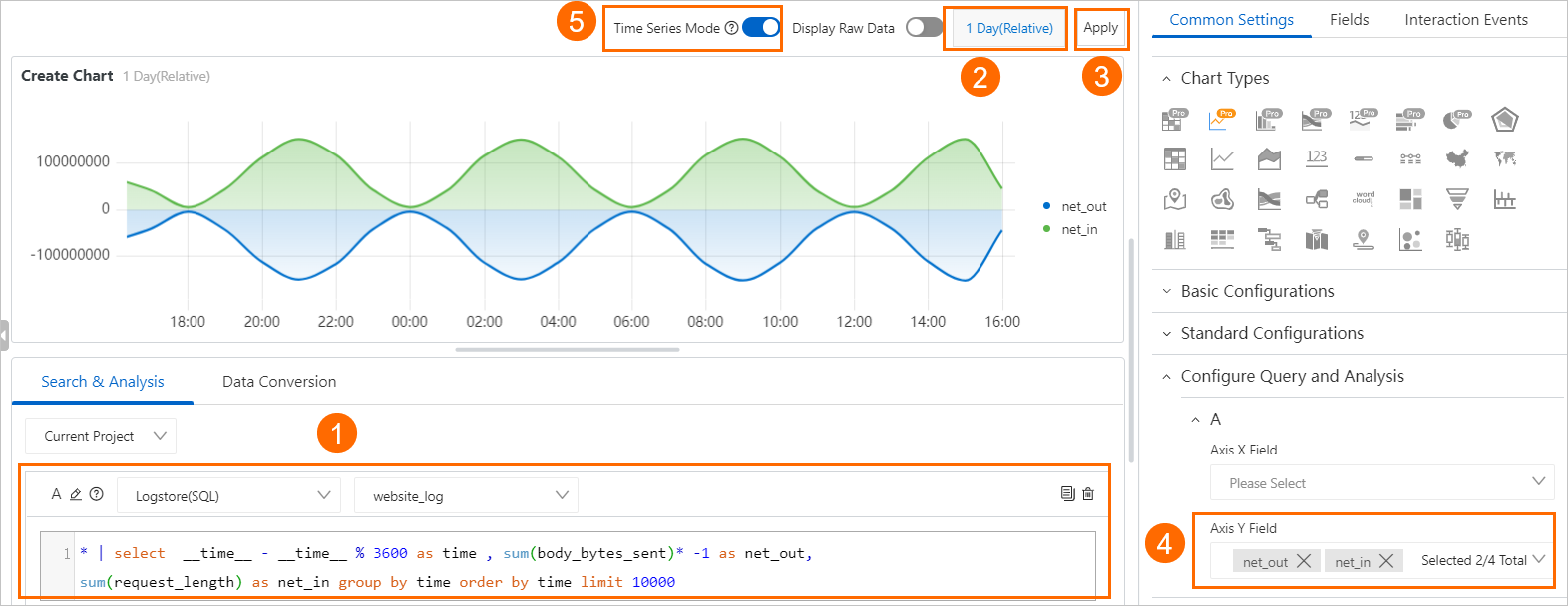
Task: Select the Pro single value chart type
Action: [x=1363, y=121]
